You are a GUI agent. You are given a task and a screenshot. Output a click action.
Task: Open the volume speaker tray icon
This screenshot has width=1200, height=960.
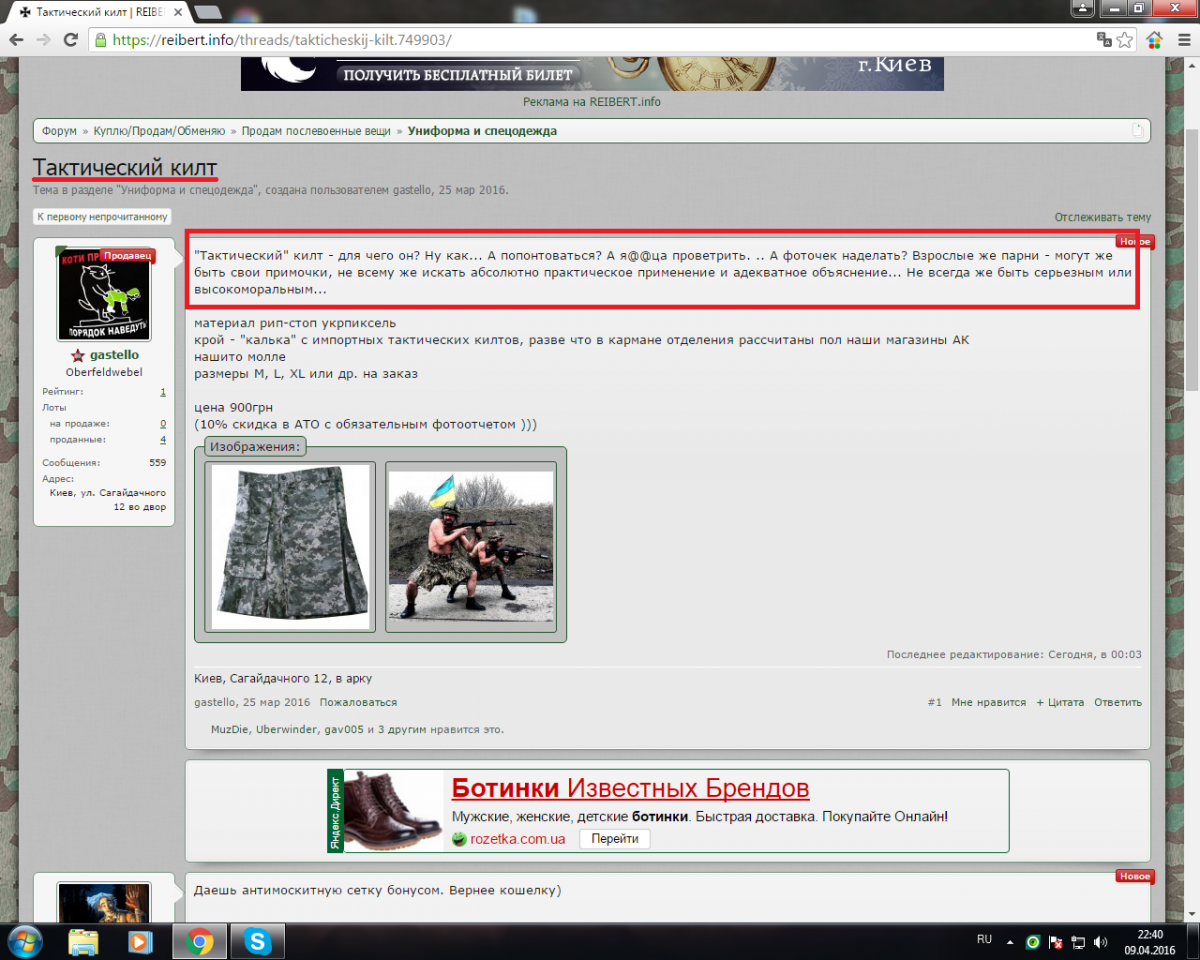point(1100,941)
